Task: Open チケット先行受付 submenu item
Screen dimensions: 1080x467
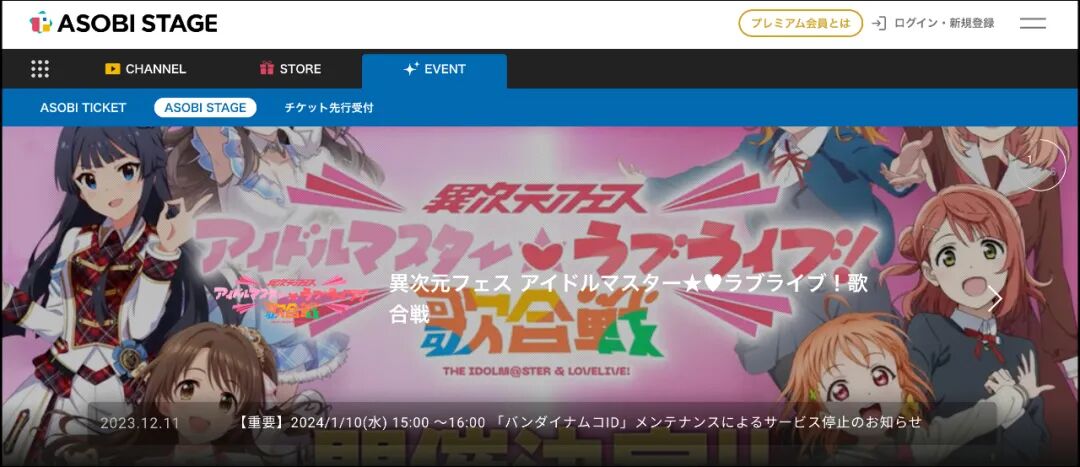Action: [x=329, y=107]
